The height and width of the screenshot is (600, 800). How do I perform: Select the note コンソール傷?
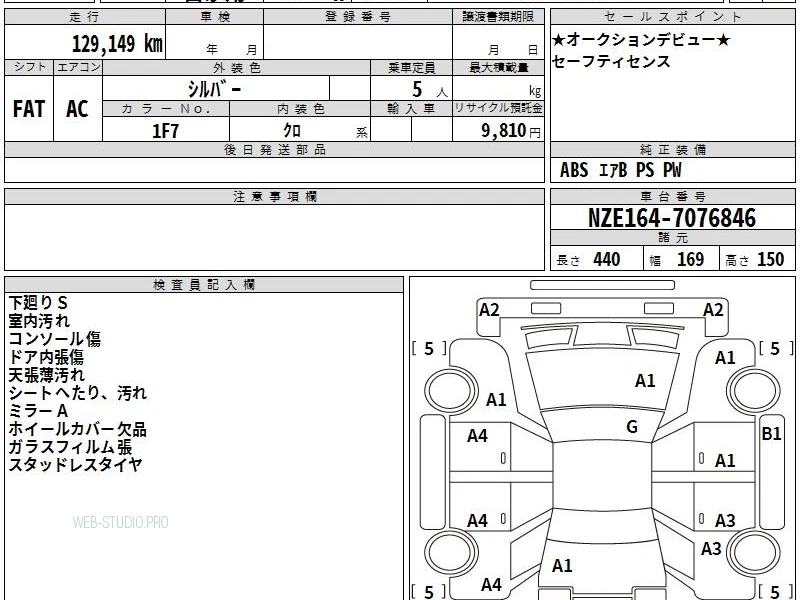click(55, 339)
